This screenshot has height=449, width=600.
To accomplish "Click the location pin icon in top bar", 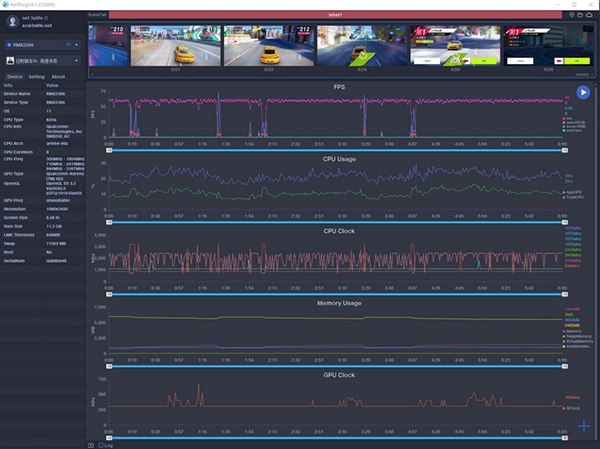I will pos(569,16).
